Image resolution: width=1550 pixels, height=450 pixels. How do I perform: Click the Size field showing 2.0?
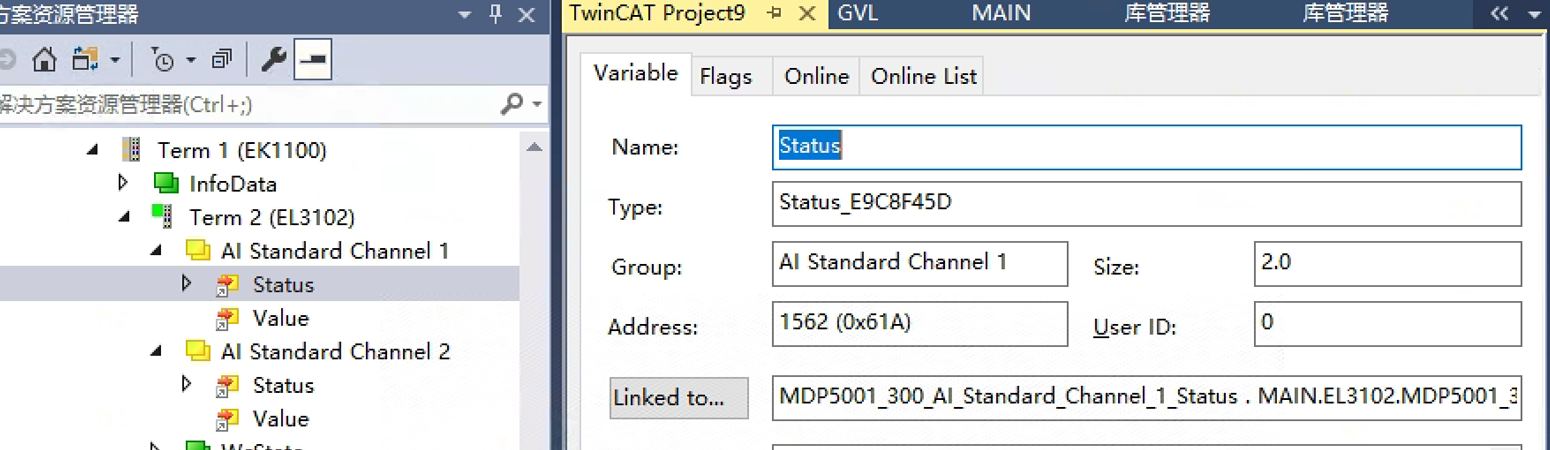[1388, 264]
